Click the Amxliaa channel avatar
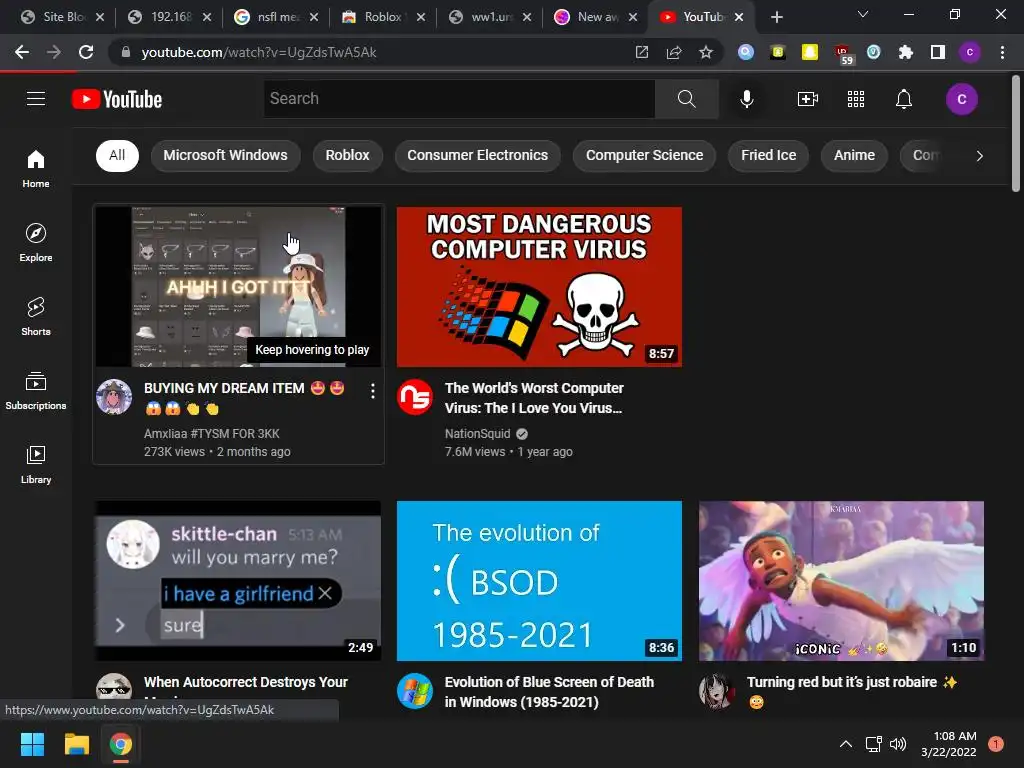This screenshot has width=1024, height=768. pos(114,396)
